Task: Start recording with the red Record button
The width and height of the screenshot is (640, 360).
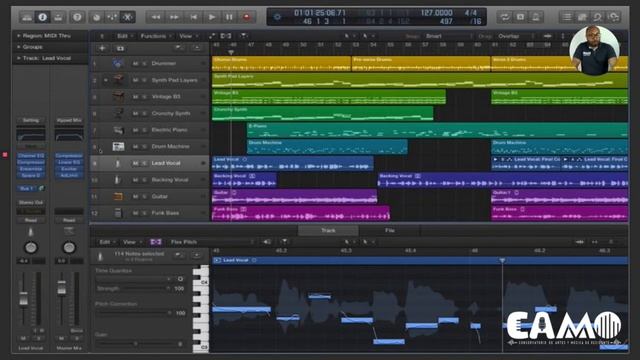Action: (247, 17)
